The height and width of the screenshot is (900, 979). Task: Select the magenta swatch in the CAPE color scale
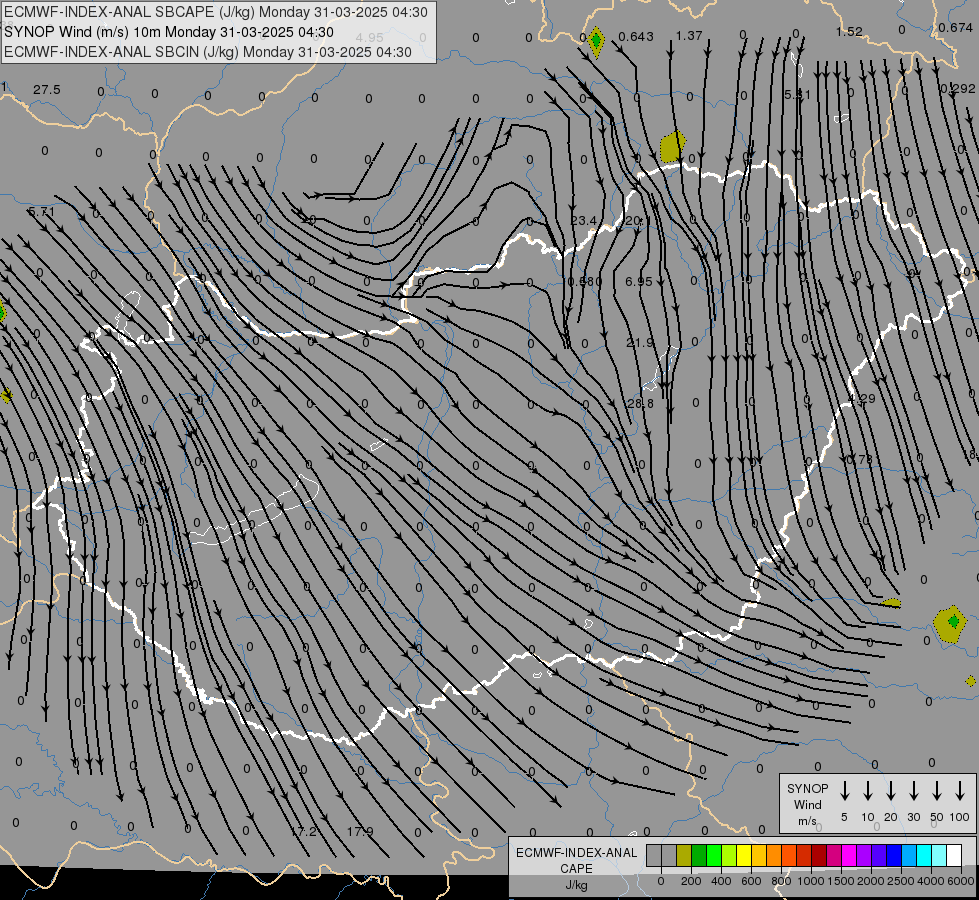click(x=849, y=856)
